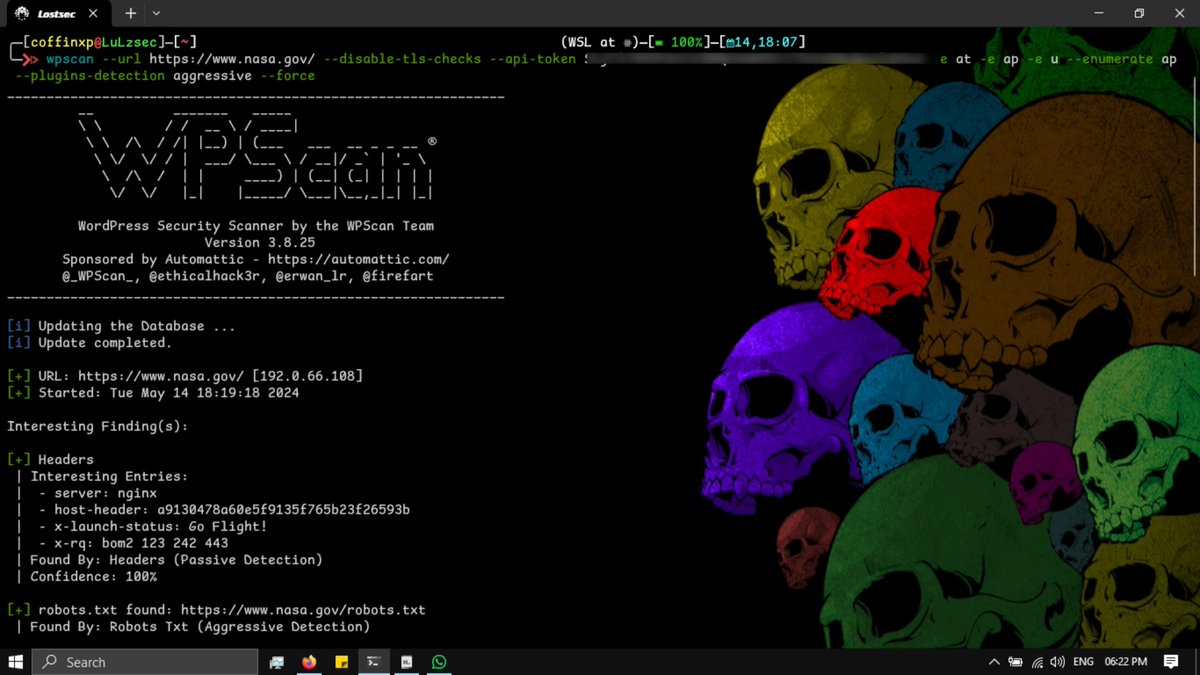Click "Found By: Headers (Passive Detection)" line

tap(176, 560)
